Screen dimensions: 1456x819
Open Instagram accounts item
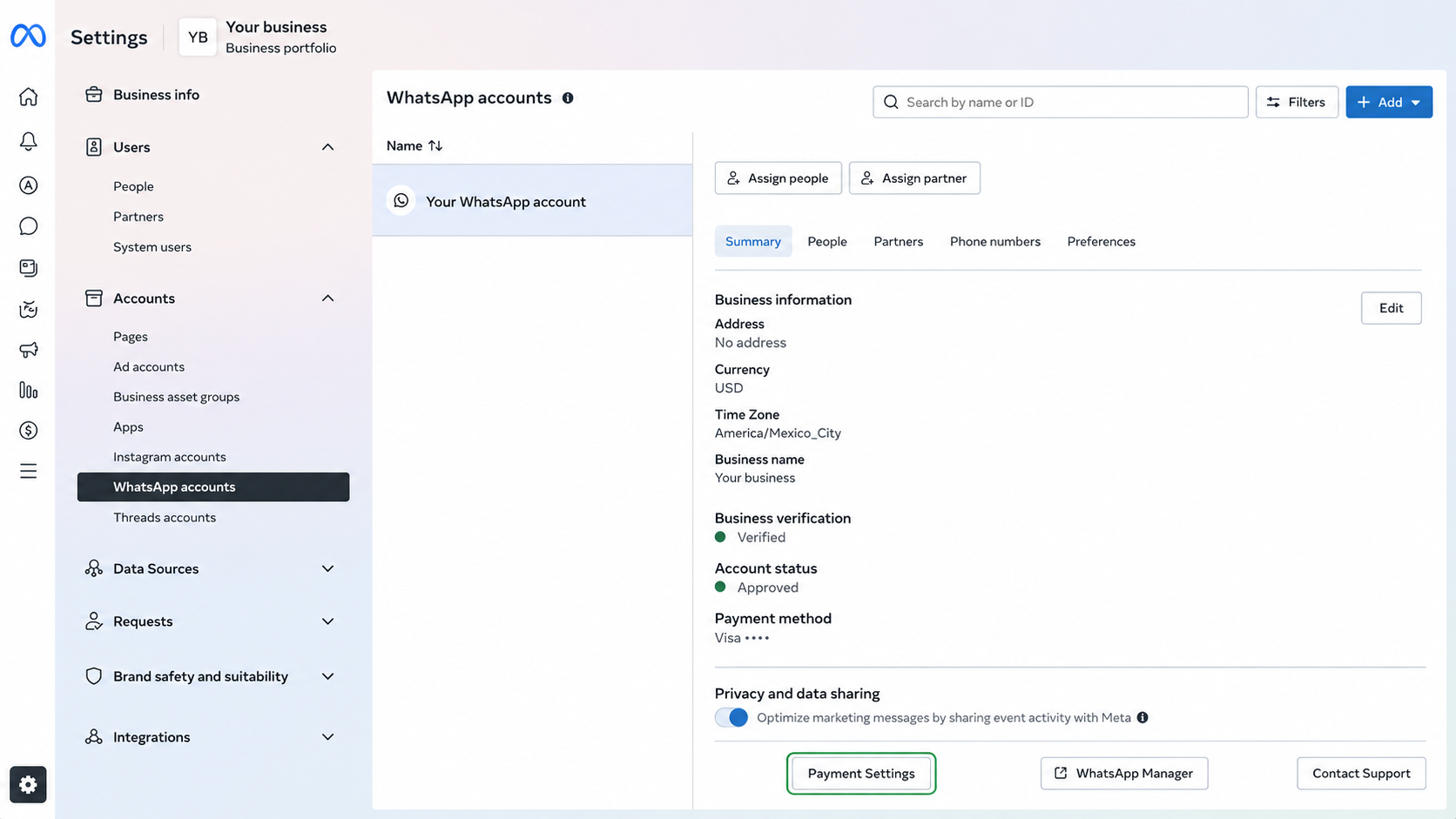click(170, 457)
